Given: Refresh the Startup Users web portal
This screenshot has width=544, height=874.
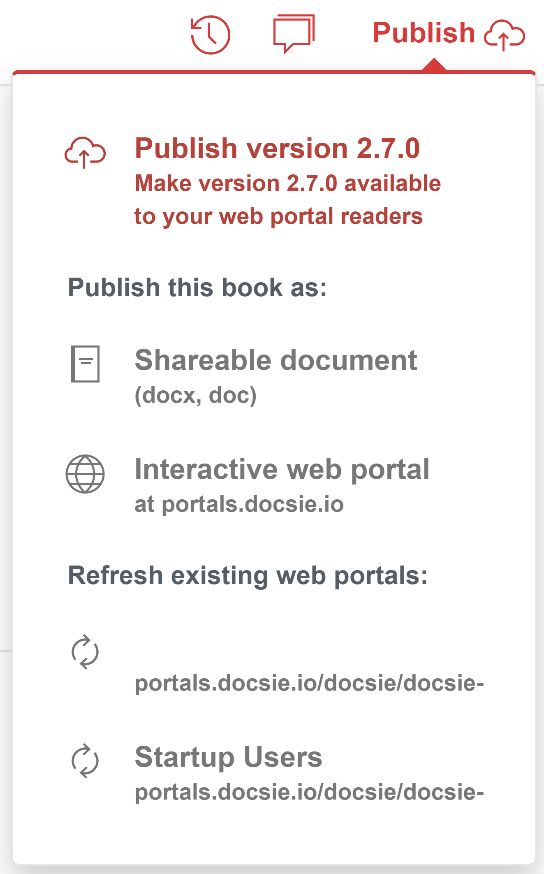Looking at the screenshot, I should pos(229,757).
